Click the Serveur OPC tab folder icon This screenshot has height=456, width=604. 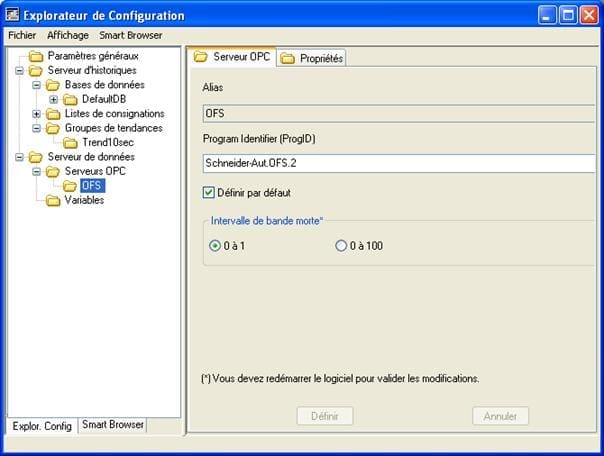[x=201, y=57]
